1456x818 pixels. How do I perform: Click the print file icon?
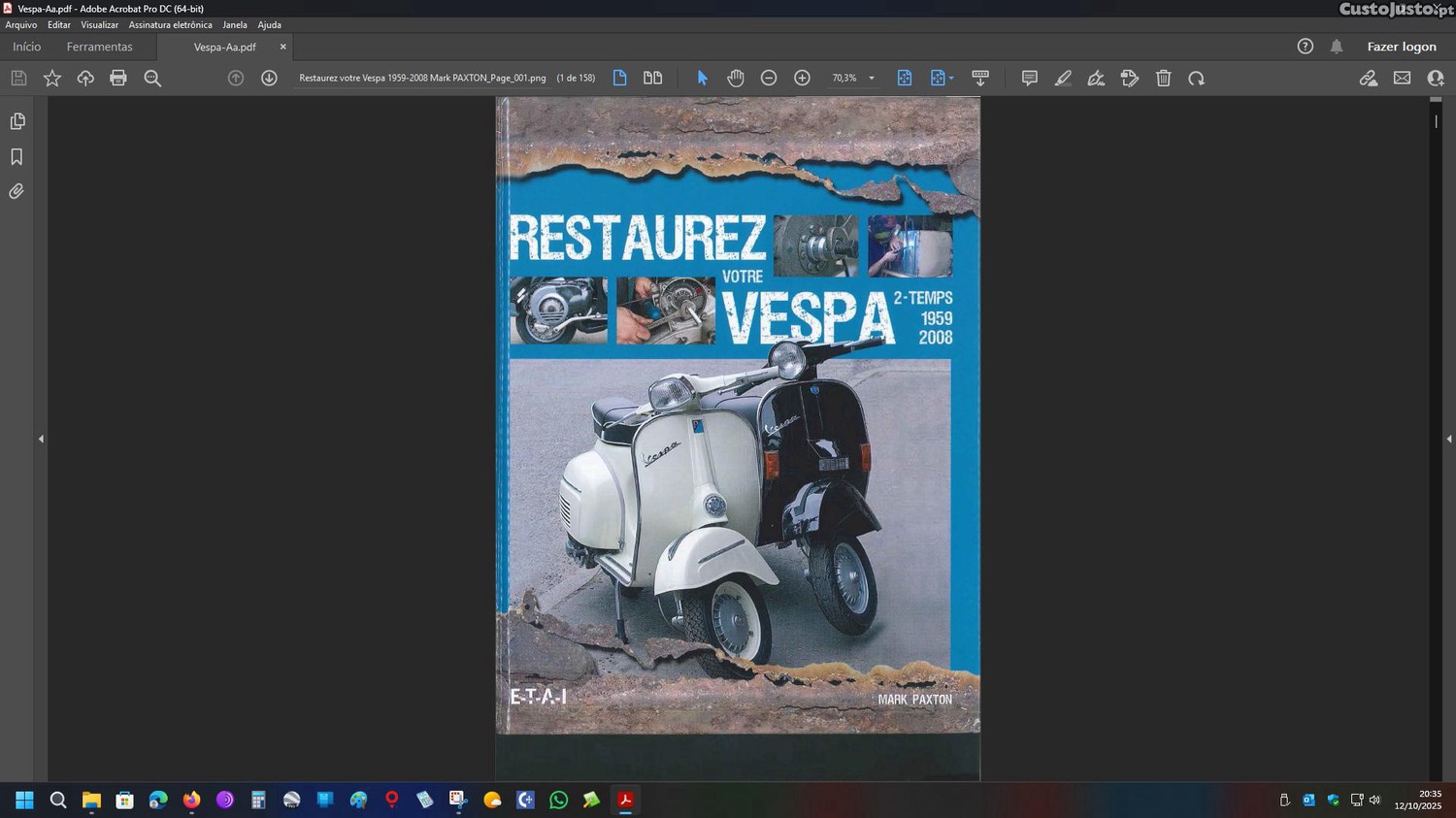118,79
